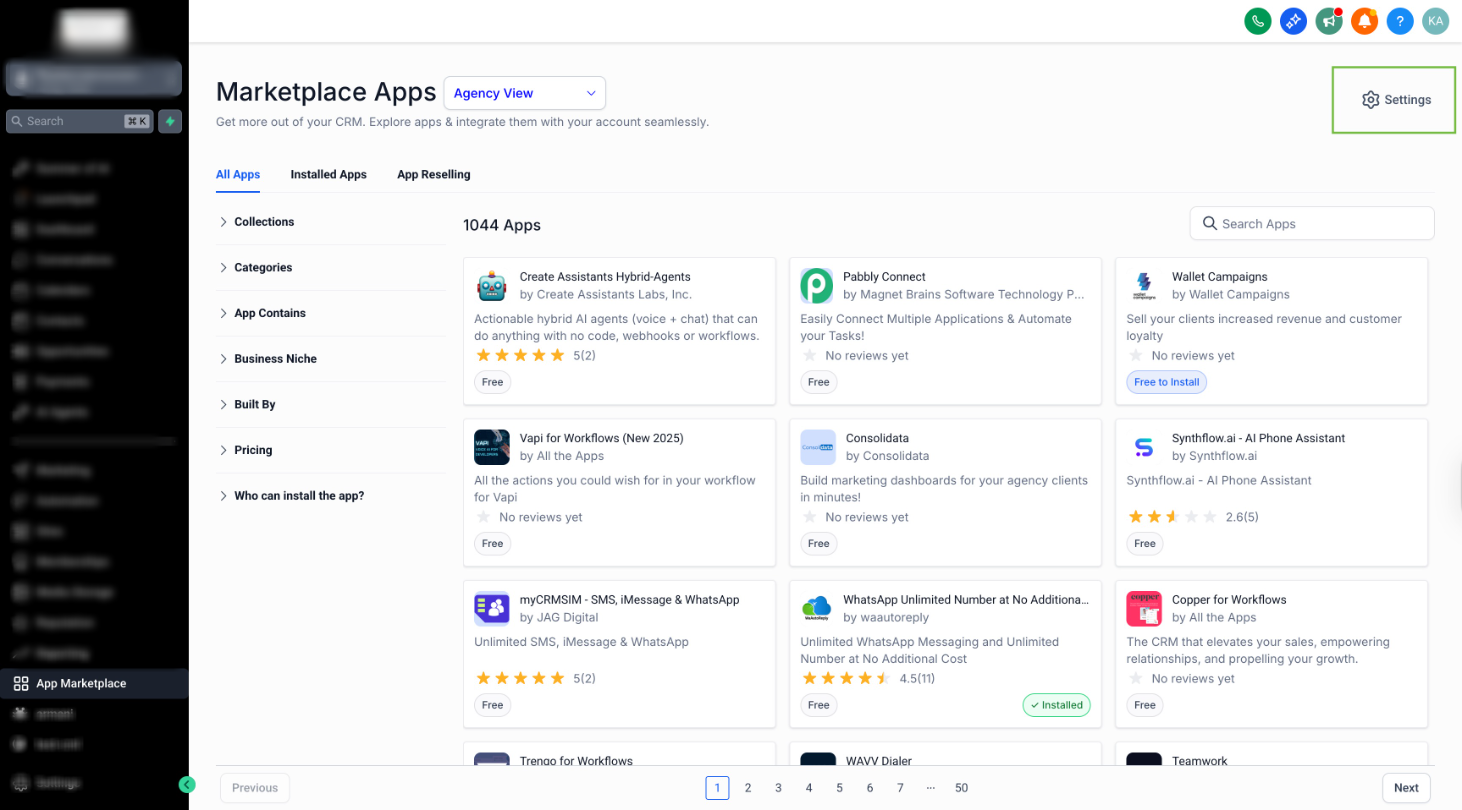1462x810 pixels.
Task: Click the Free badge on Copper card
Action: point(1144,705)
